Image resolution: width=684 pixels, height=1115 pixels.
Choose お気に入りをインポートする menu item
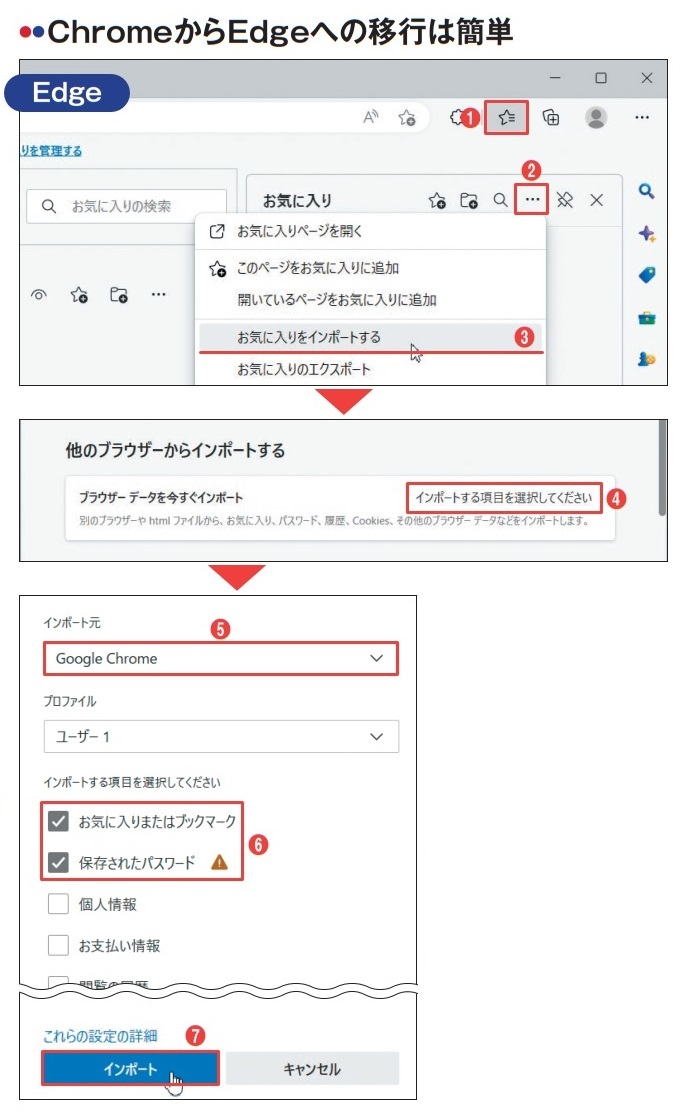[370, 337]
